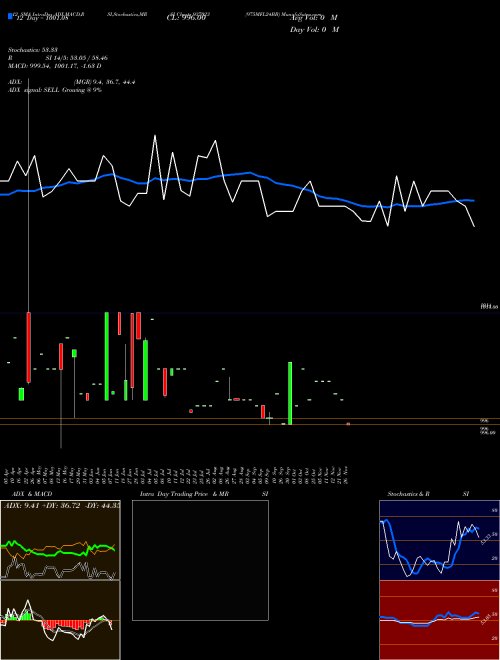Click the 'Intra Day Trading Price & MRSI' title
Image resolution: width=500 pixels, height=660 pixels.
pyautogui.click(x=204, y=494)
